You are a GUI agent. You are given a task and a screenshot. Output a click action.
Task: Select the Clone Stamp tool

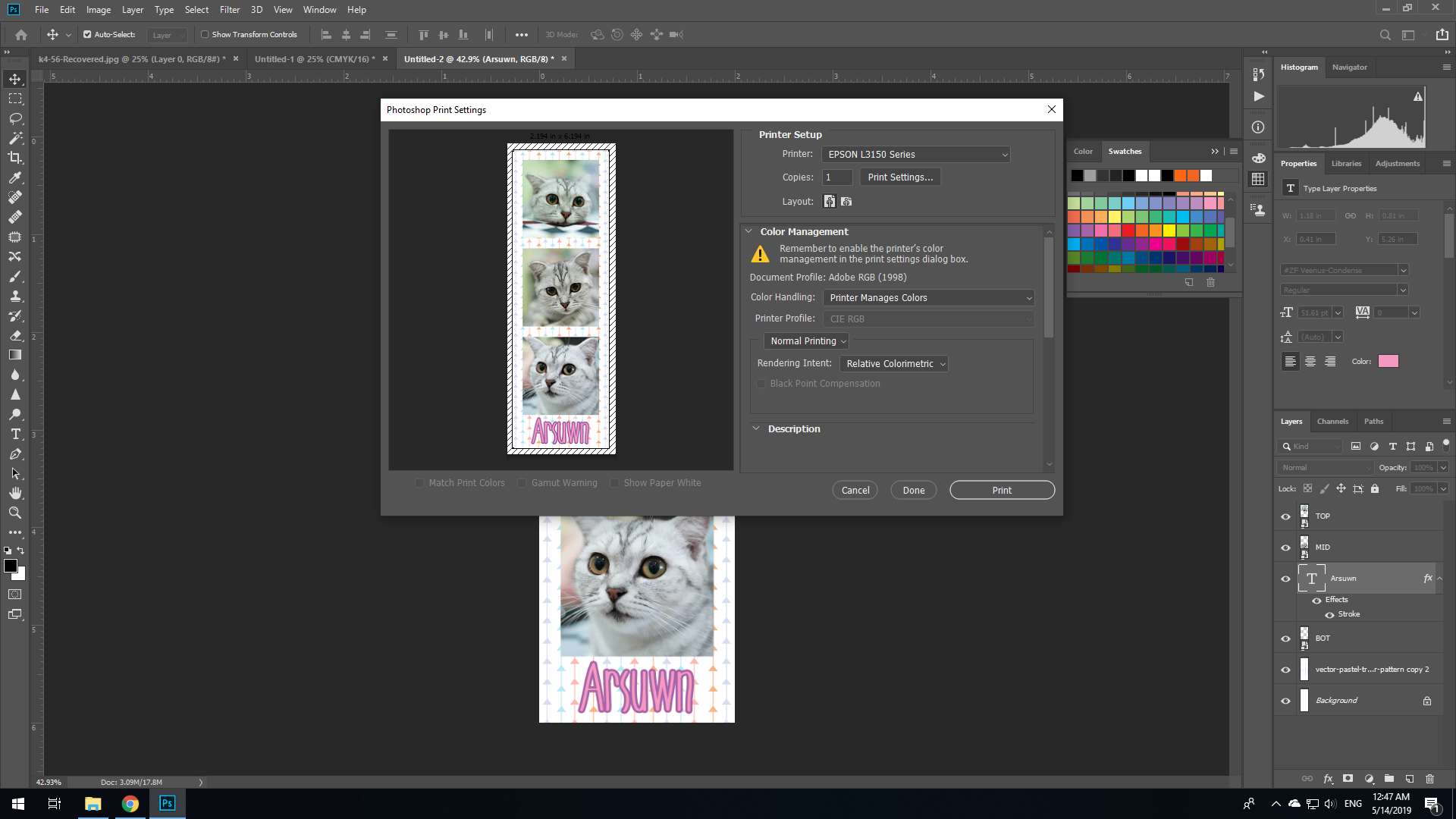(15, 296)
